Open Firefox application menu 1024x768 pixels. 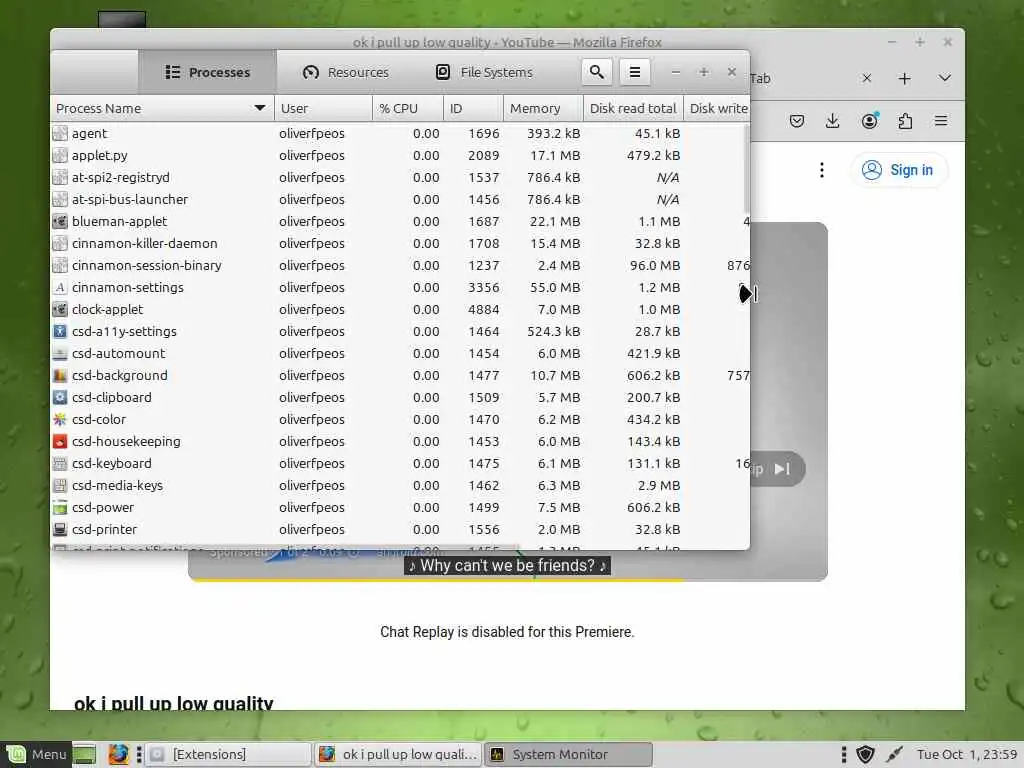[940, 121]
